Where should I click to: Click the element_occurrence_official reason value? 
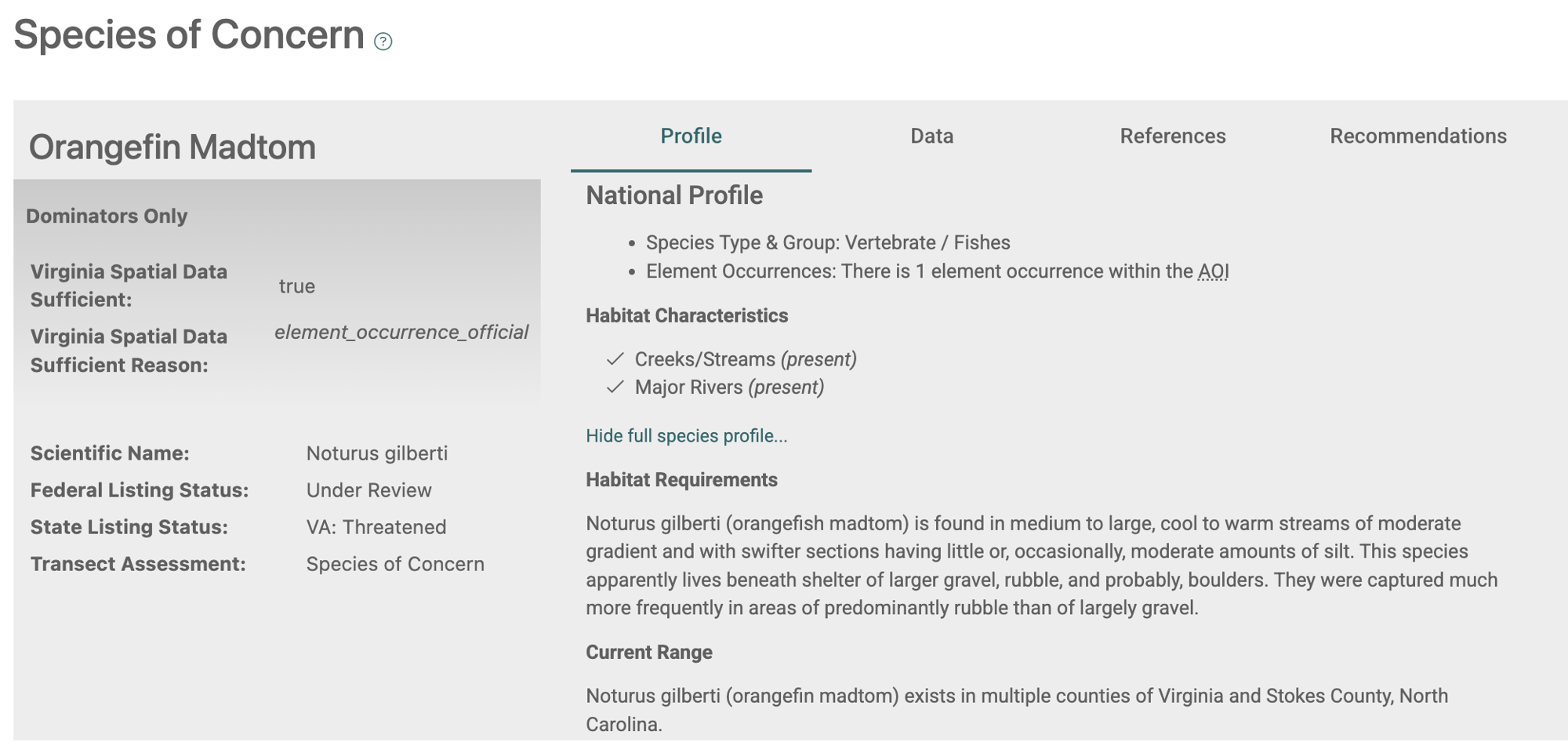tap(401, 333)
